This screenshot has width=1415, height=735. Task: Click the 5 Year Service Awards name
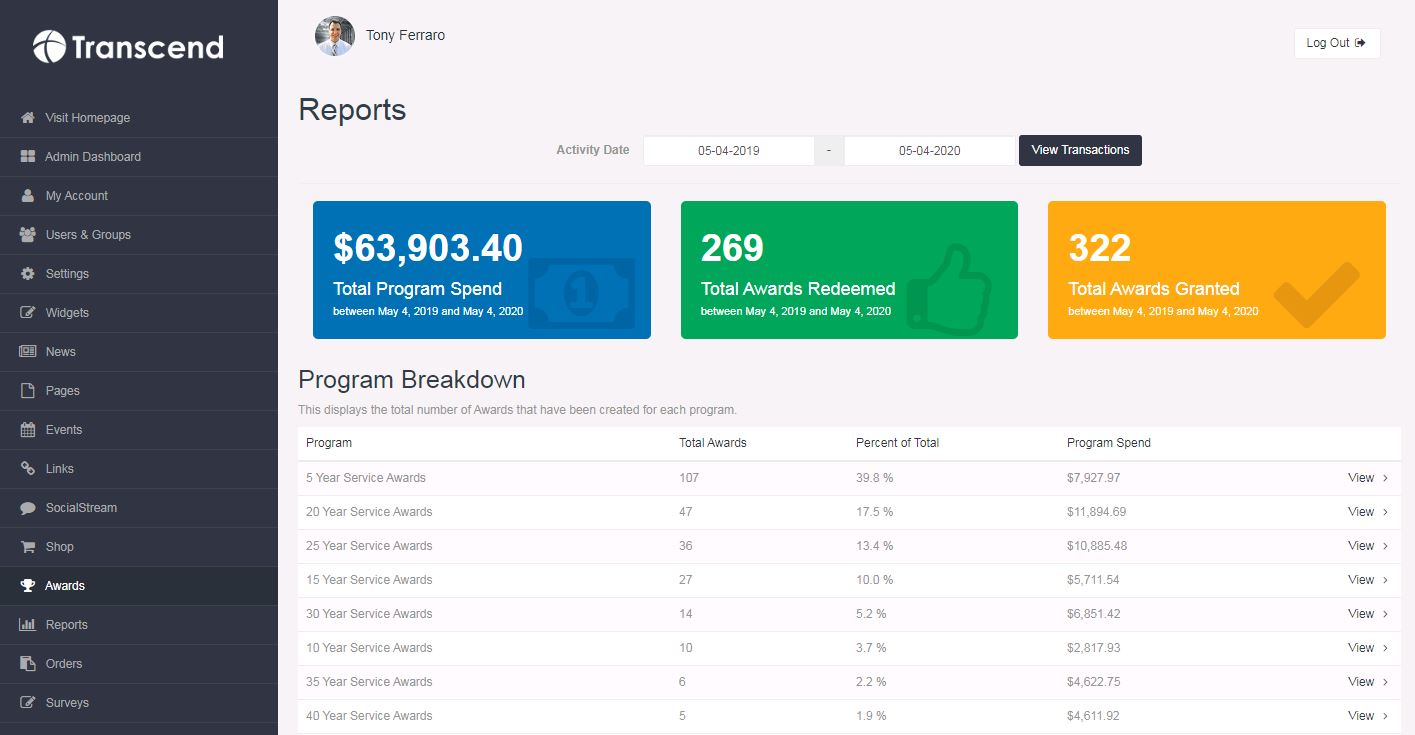[366, 478]
